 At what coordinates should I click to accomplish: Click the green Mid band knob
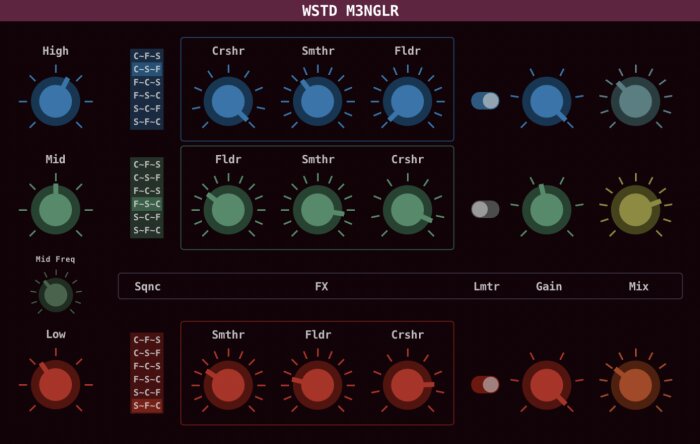[x=55, y=210]
